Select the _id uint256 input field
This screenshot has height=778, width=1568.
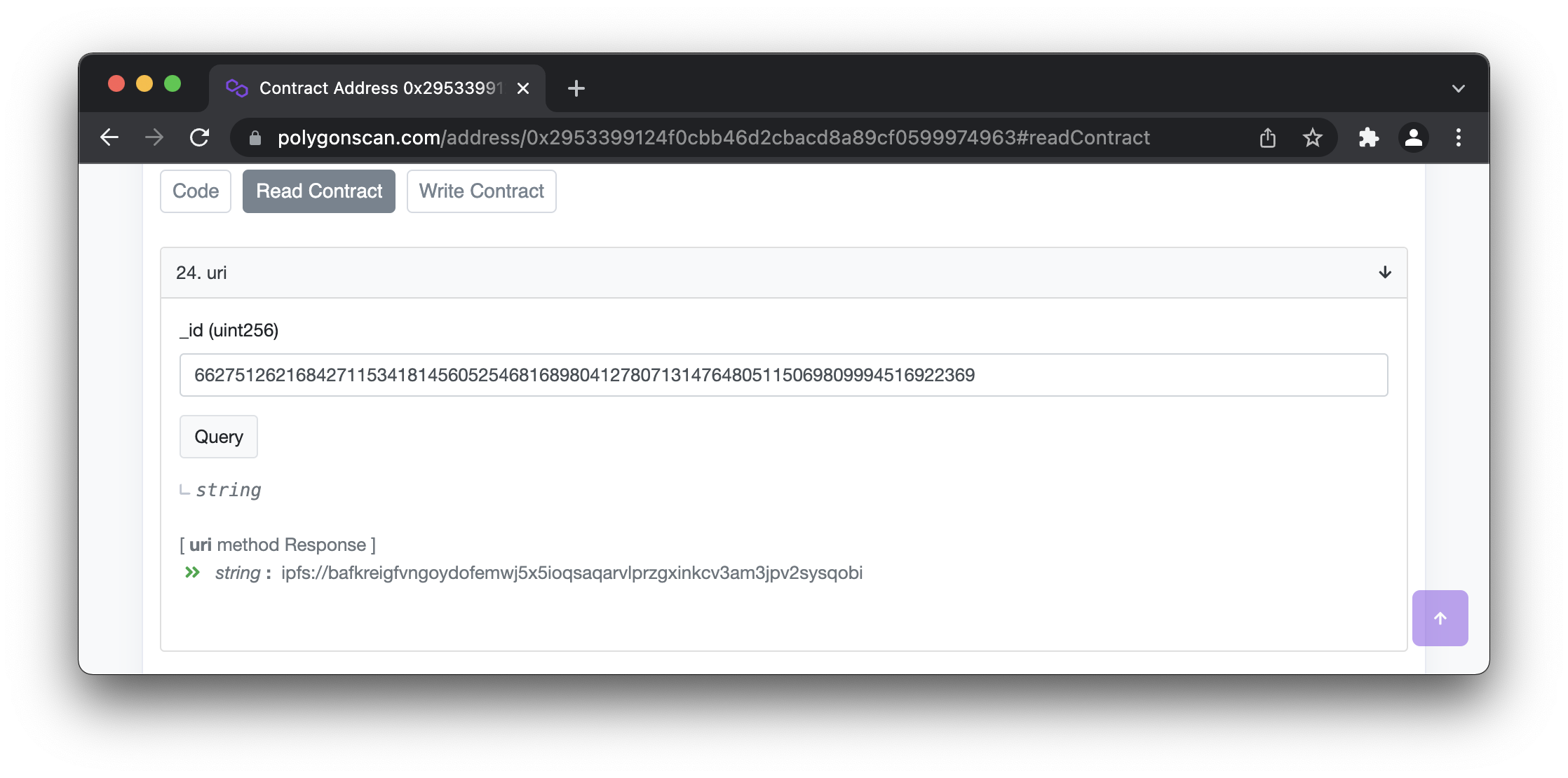tap(783, 375)
